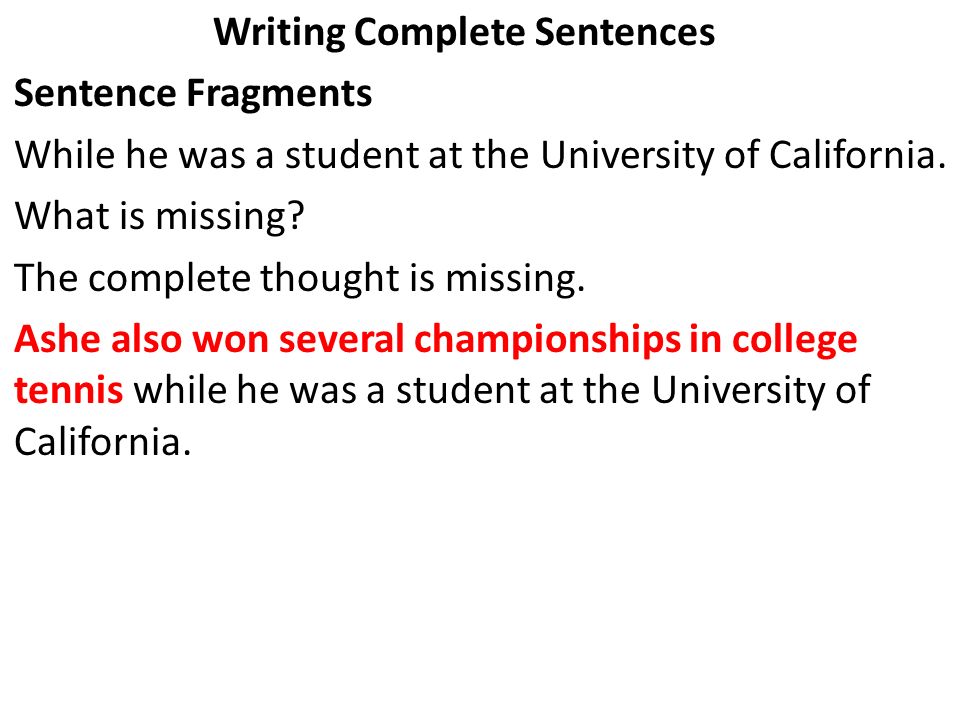This screenshot has height=720, width=960.
Task: Click the word 'Fragments' in the heading
Action: tap(279, 95)
